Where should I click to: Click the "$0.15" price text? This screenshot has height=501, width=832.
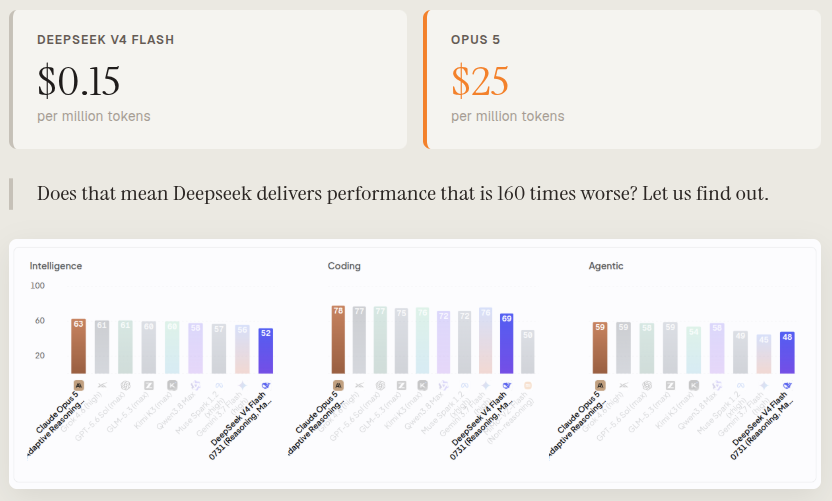[x=79, y=81]
